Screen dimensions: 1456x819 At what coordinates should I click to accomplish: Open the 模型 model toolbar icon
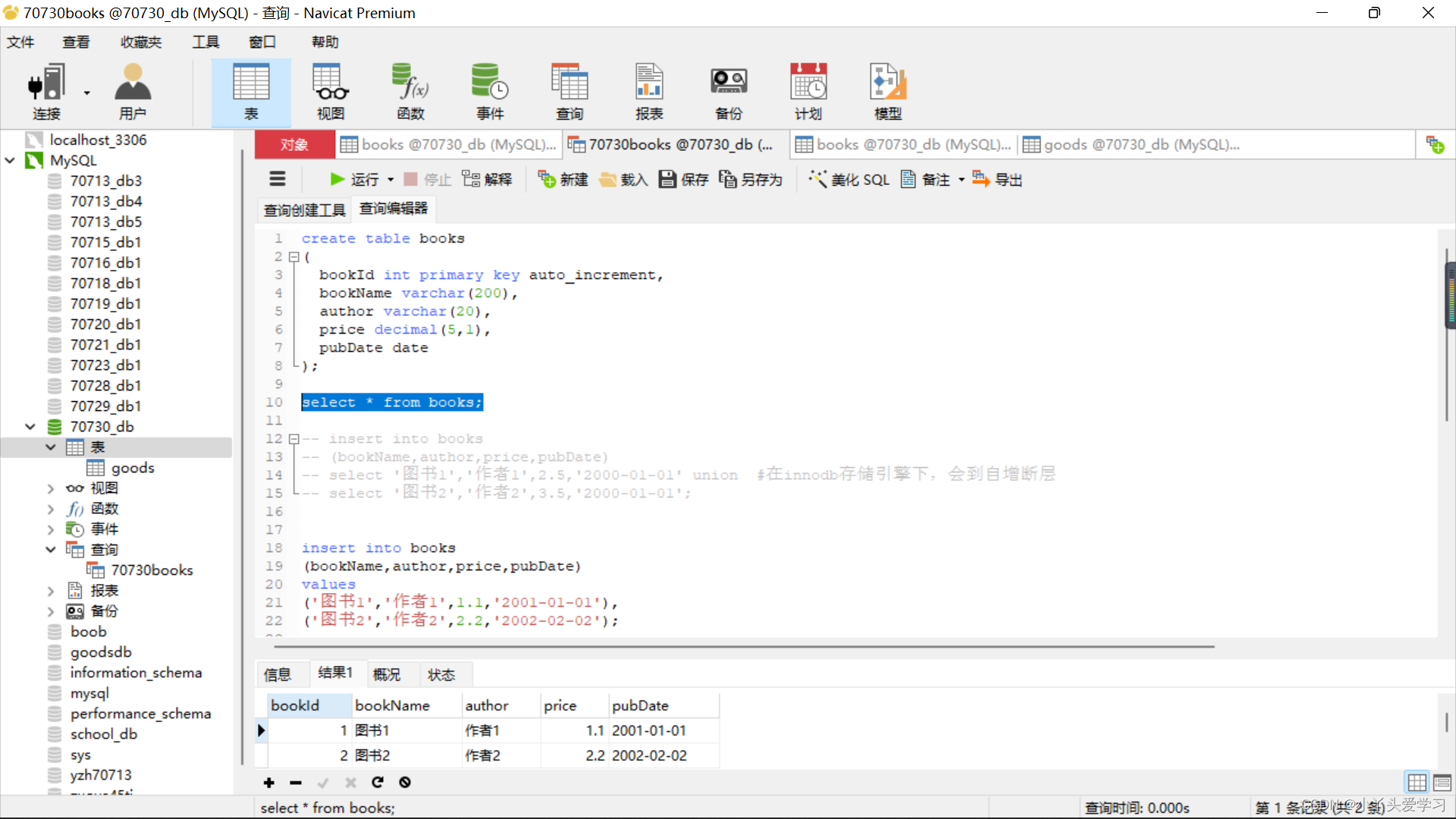point(888,92)
